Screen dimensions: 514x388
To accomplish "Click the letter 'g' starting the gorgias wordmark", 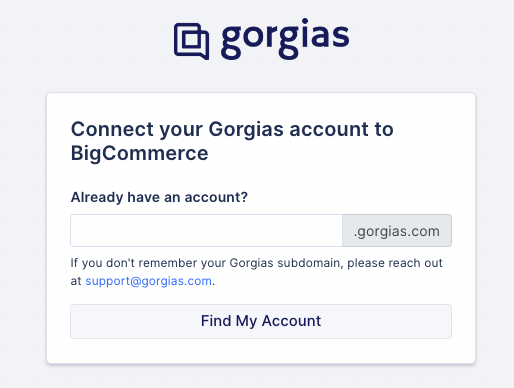I will click(231, 43).
